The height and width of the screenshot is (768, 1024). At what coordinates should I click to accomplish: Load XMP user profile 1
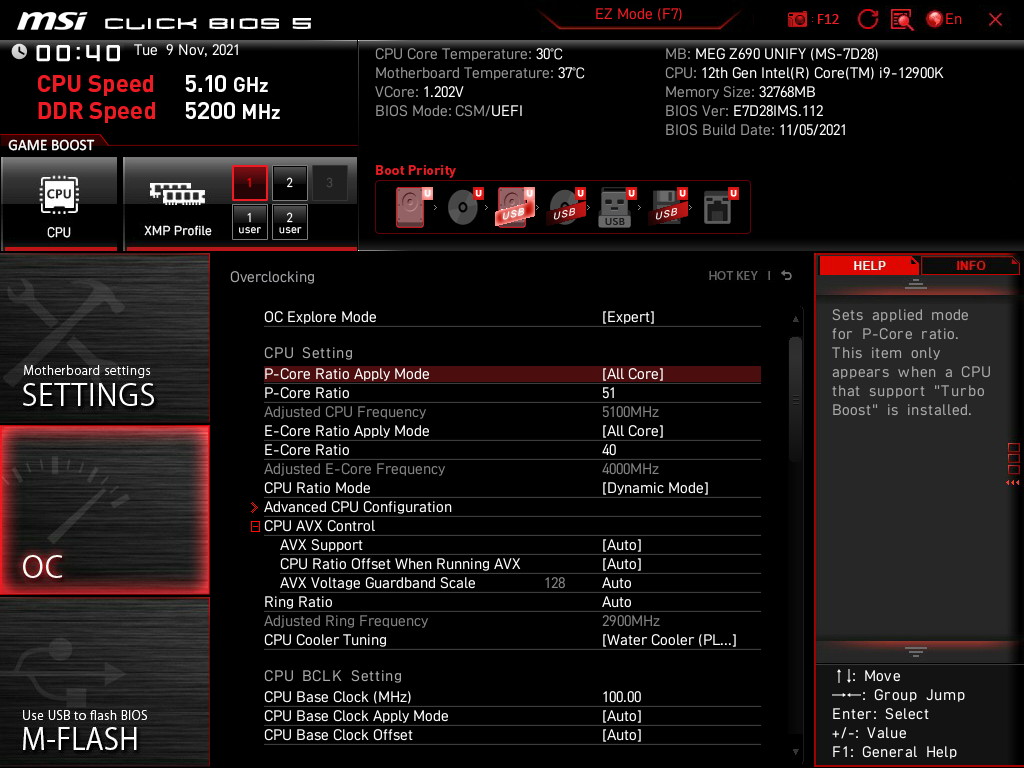(x=249, y=222)
